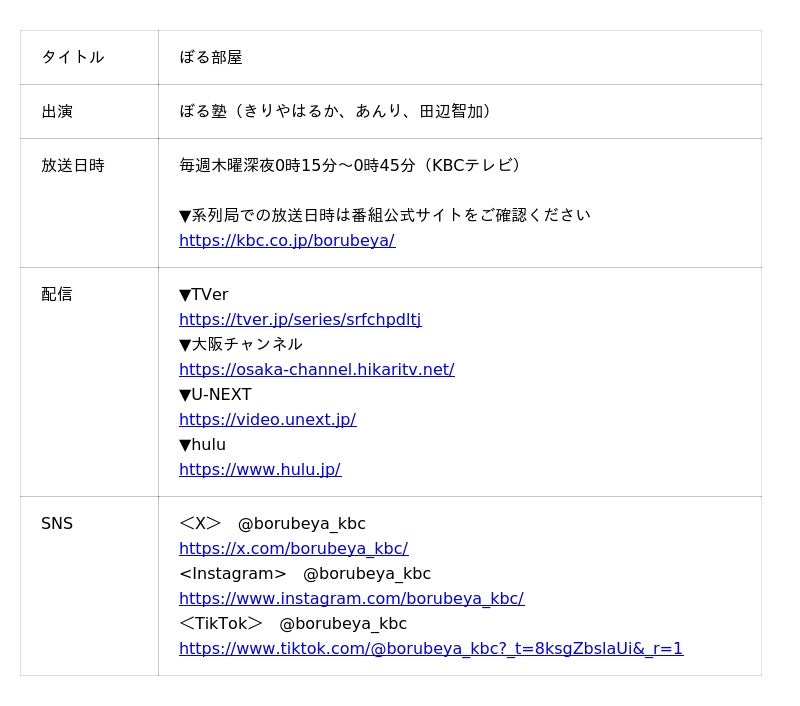Image resolution: width=800 pixels, height=706 pixels.
Task: Select the 出演 row header cell
Action: coord(57,111)
